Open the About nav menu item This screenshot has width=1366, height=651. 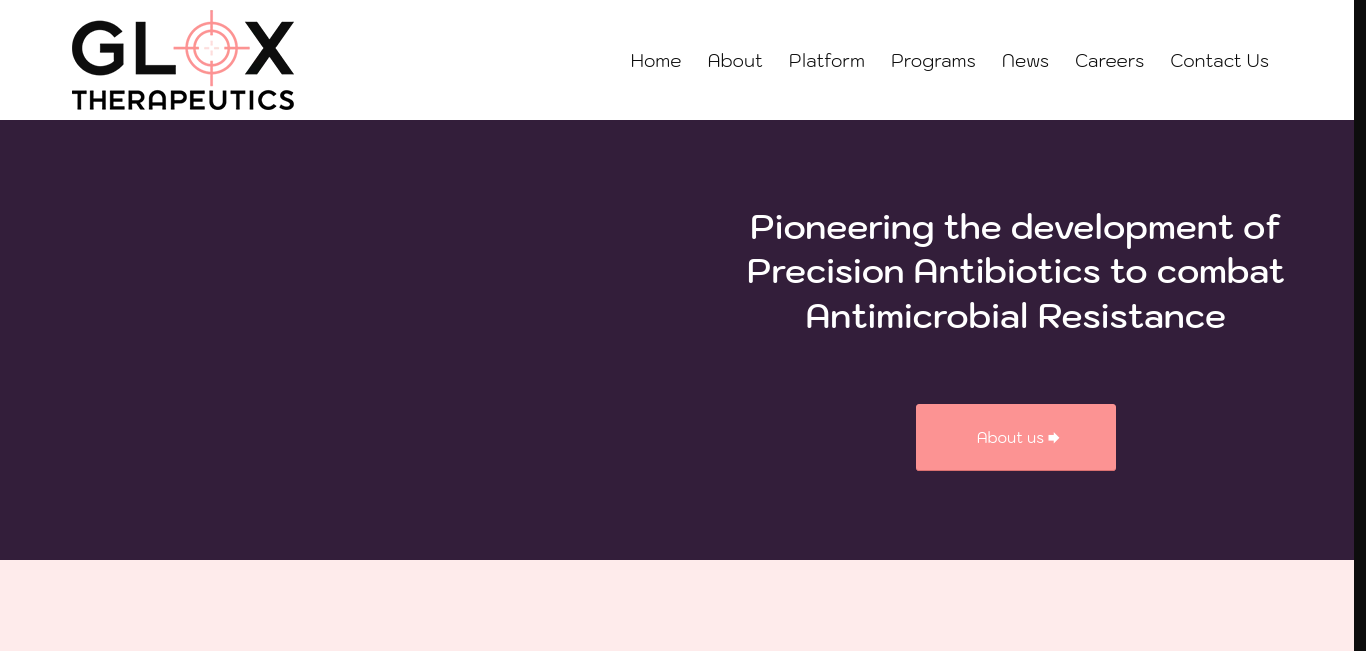pyautogui.click(x=734, y=61)
